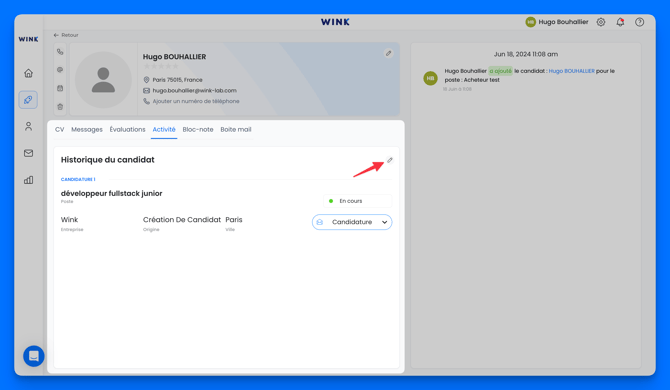Screen dimensions: 670x390
Task: Open the En cours status selector
Action: tap(357, 201)
